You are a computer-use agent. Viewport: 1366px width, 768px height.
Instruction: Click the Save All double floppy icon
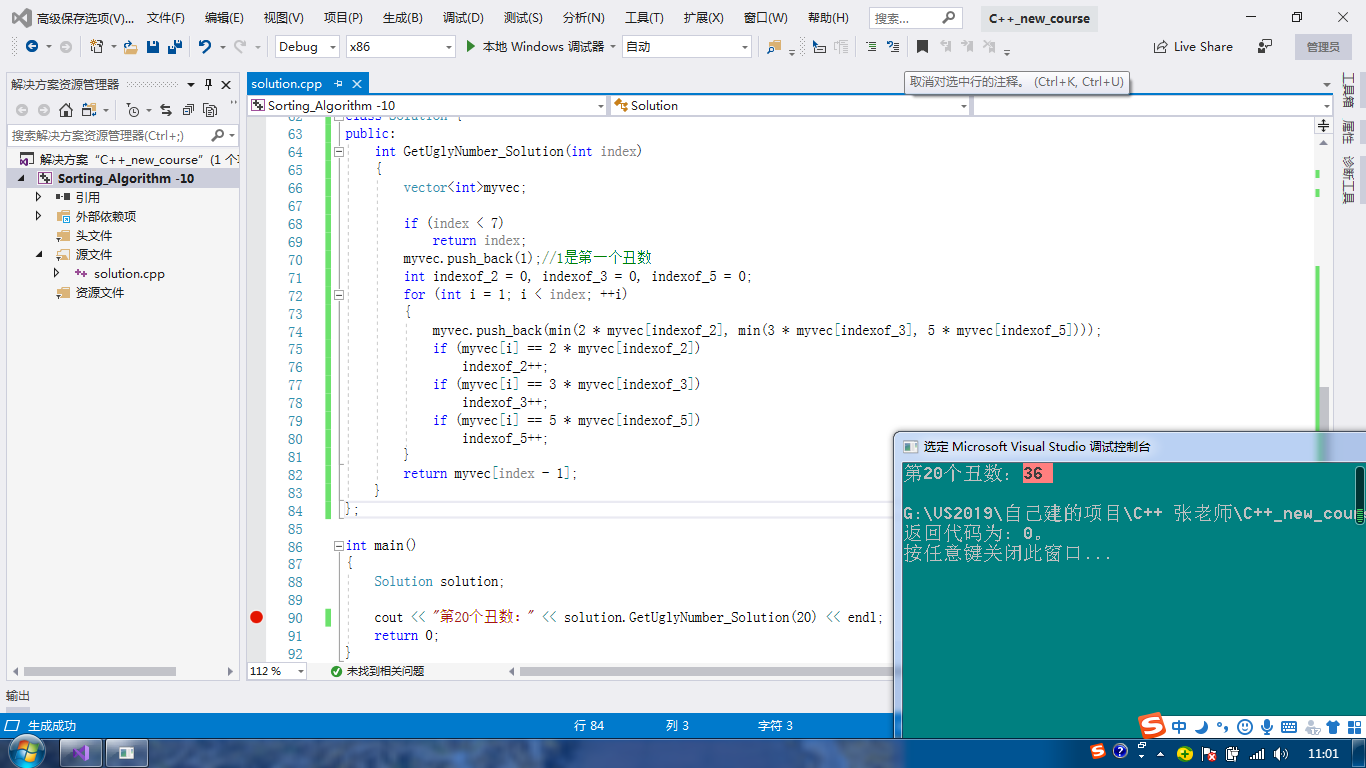175,47
